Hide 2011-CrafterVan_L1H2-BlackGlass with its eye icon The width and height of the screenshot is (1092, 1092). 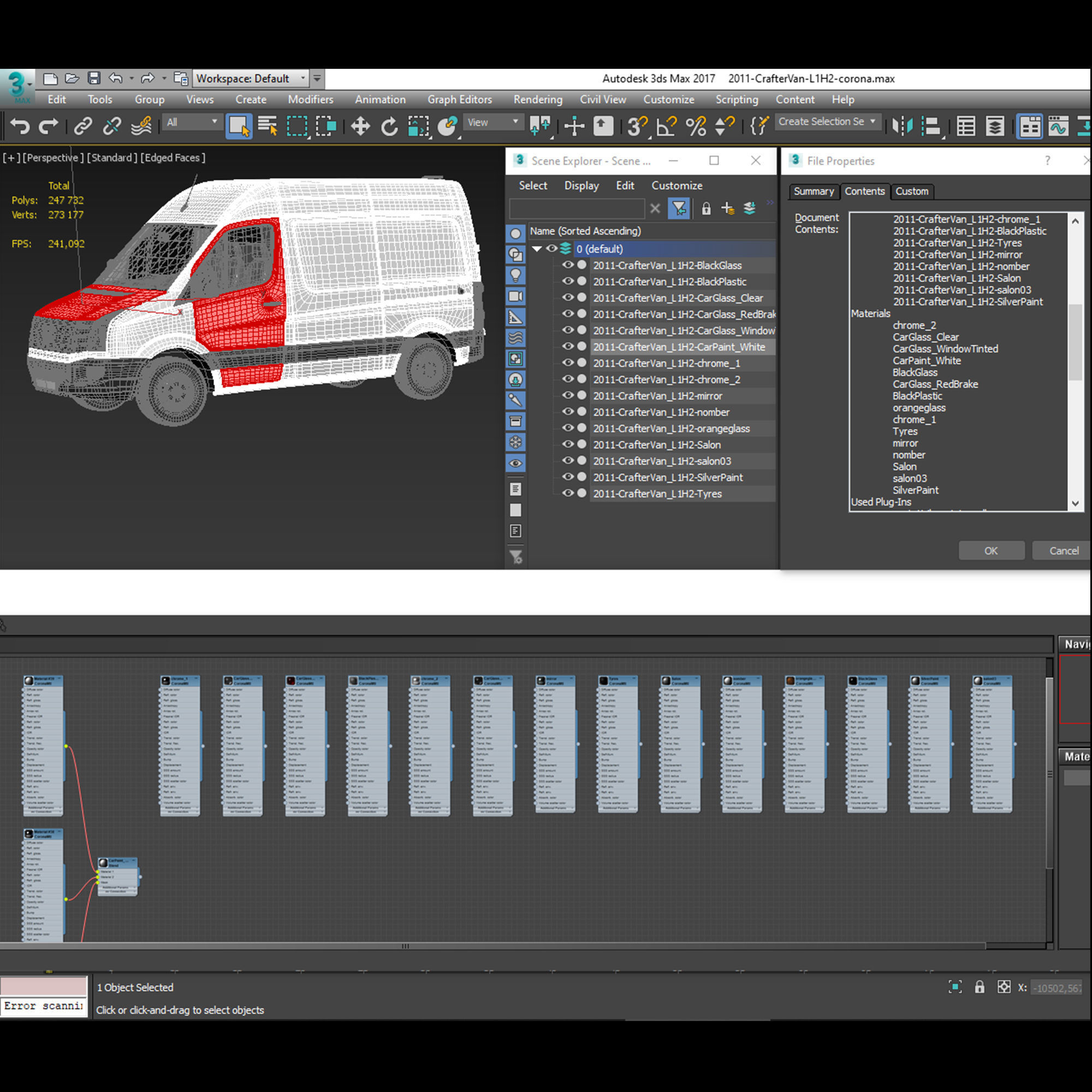tap(567, 265)
